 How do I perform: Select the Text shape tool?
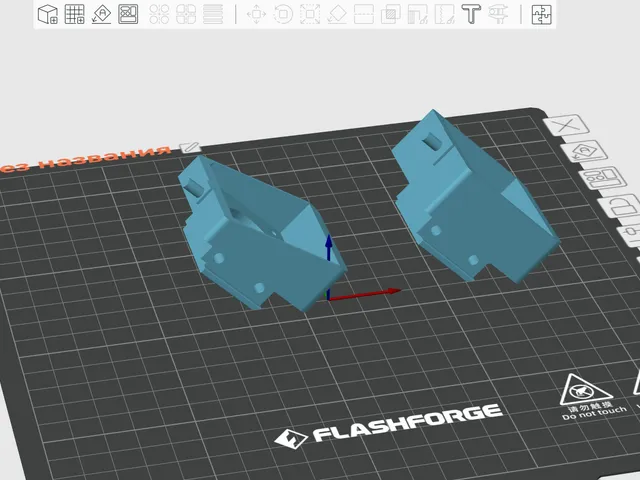click(471, 14)
